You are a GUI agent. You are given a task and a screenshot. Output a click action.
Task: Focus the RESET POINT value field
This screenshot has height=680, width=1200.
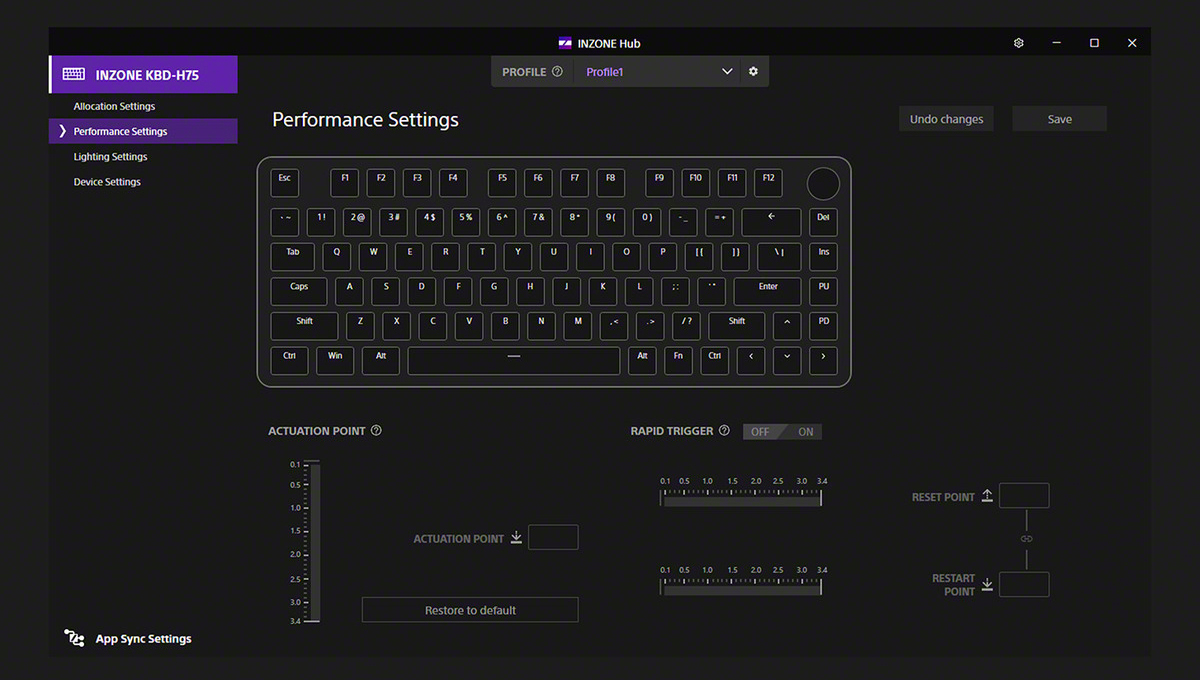coord(1024,495)
